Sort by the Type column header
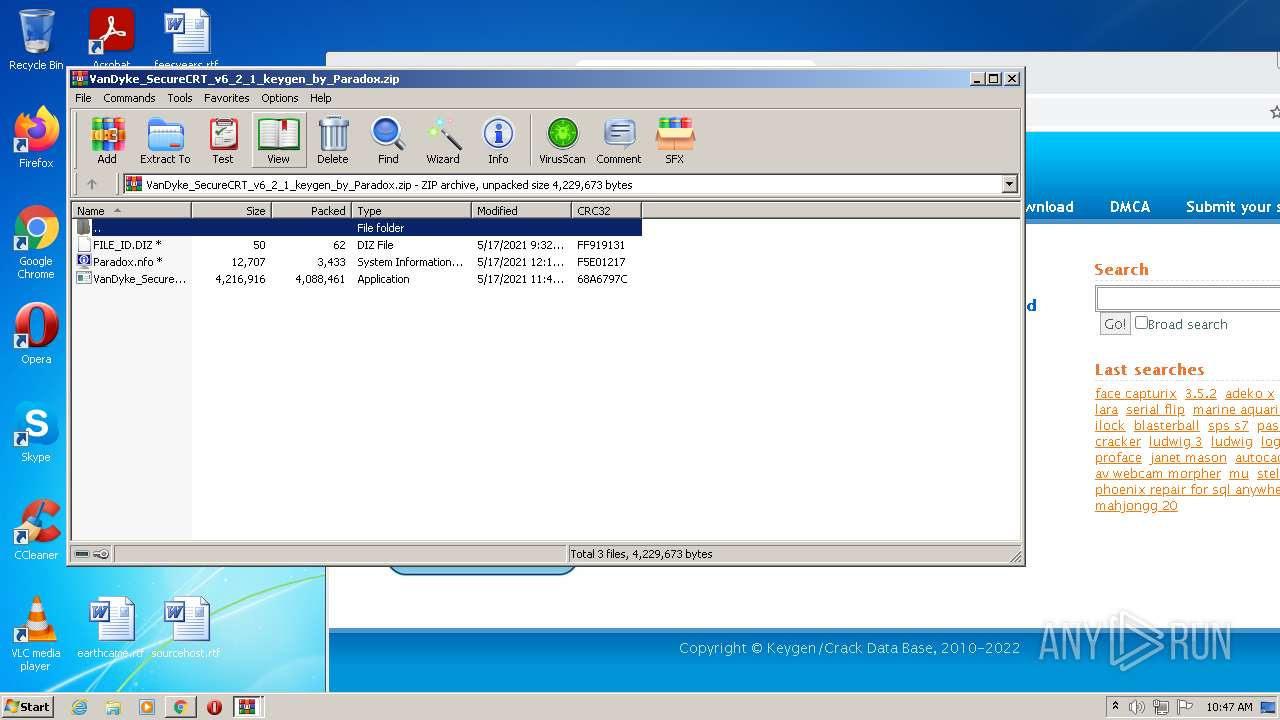This screenshot has width=1280, height=720. [412, 210]
